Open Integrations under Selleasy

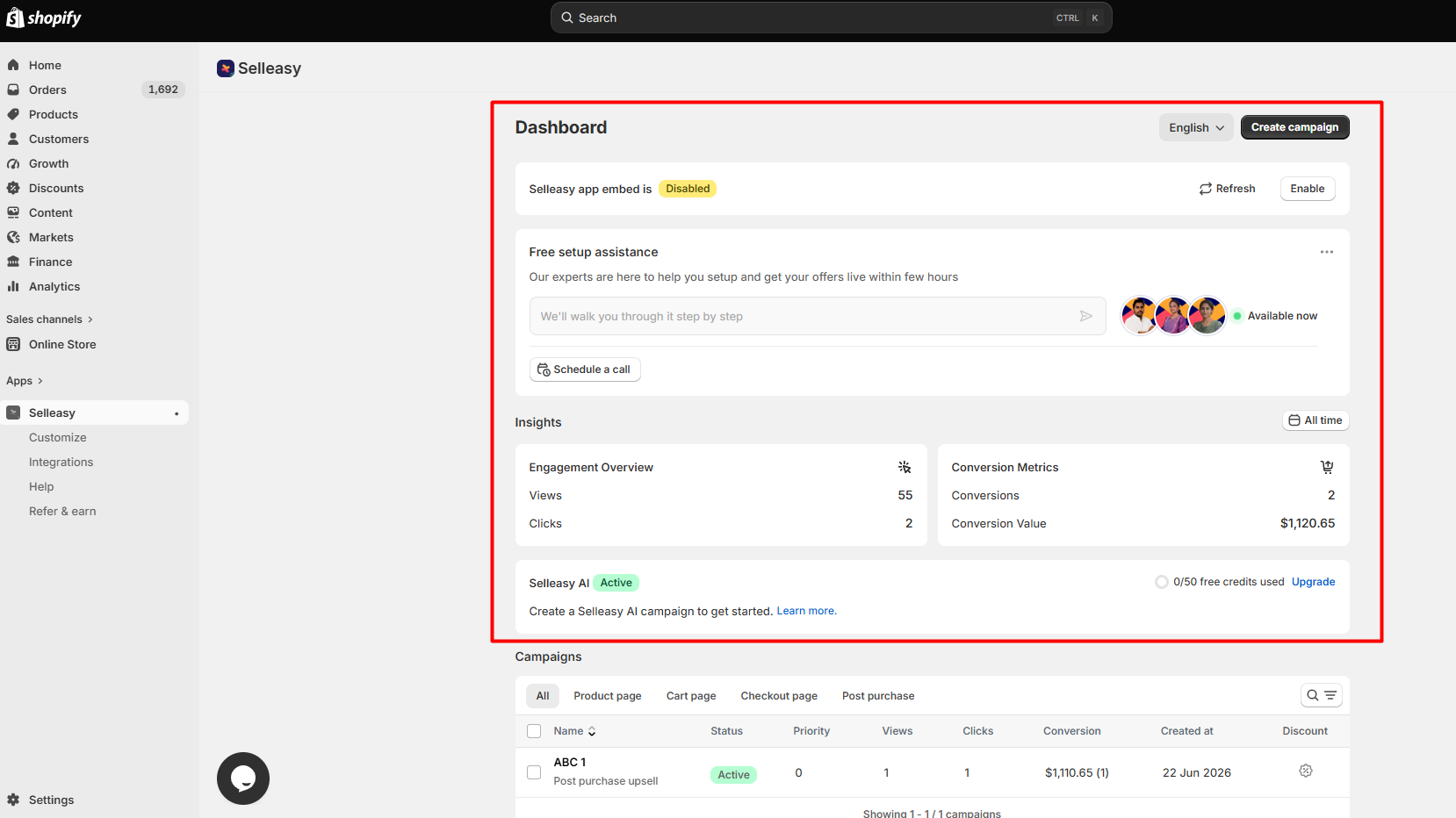61,462
